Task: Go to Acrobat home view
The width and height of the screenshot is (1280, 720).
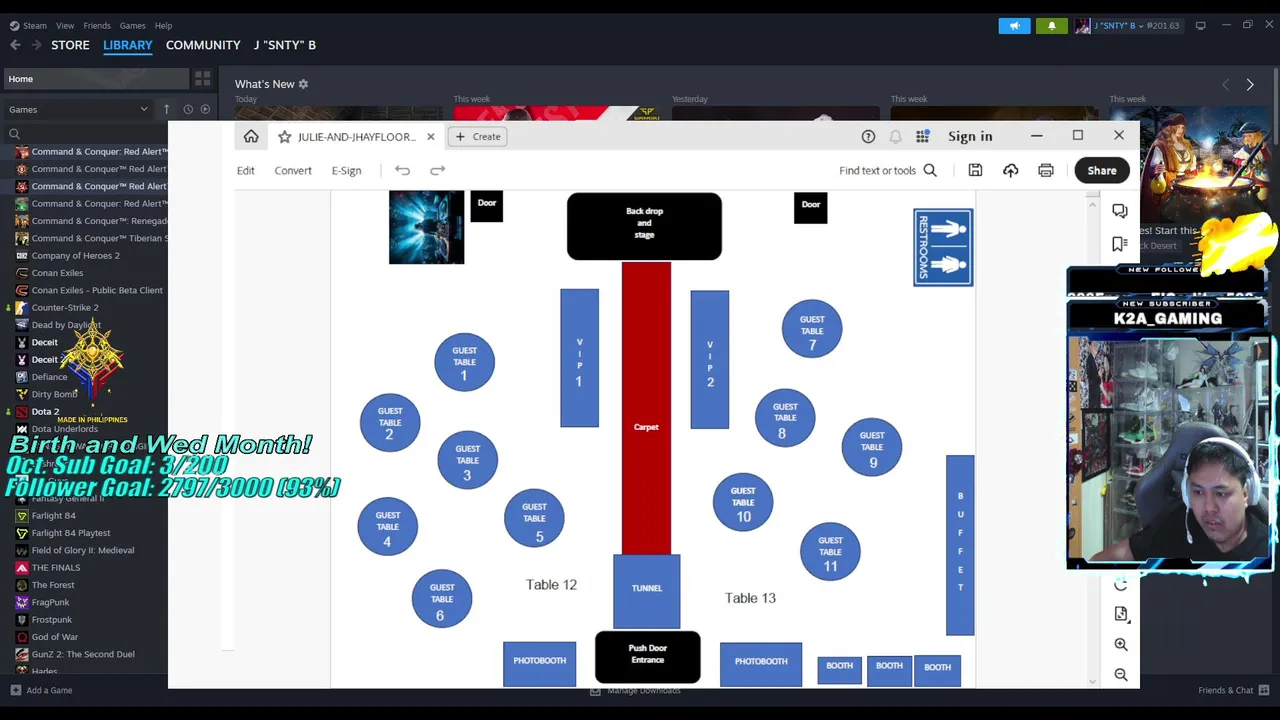Action: click(251, 136)
